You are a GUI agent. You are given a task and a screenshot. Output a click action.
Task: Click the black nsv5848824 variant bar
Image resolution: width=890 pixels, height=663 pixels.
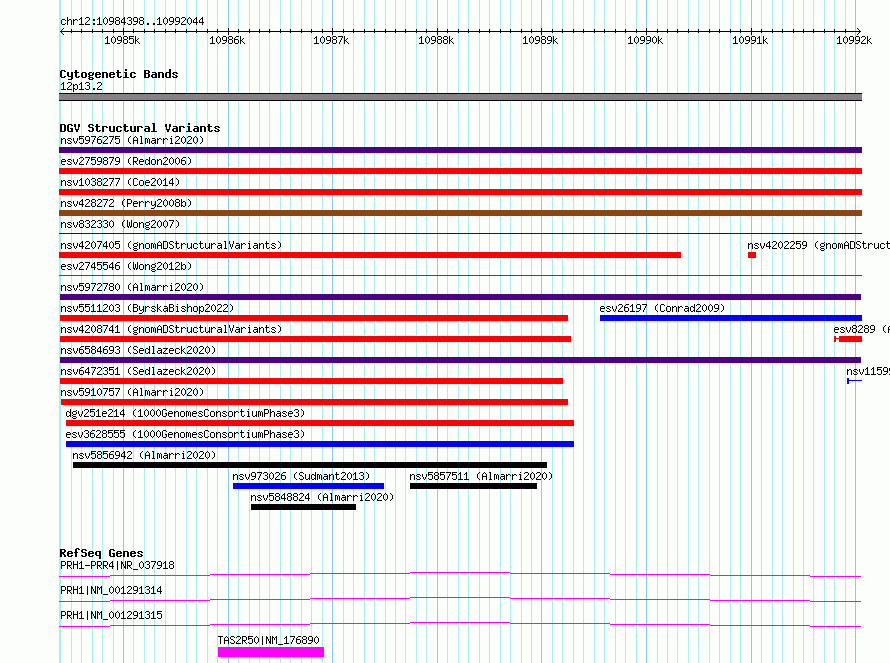tap(304, 507)
